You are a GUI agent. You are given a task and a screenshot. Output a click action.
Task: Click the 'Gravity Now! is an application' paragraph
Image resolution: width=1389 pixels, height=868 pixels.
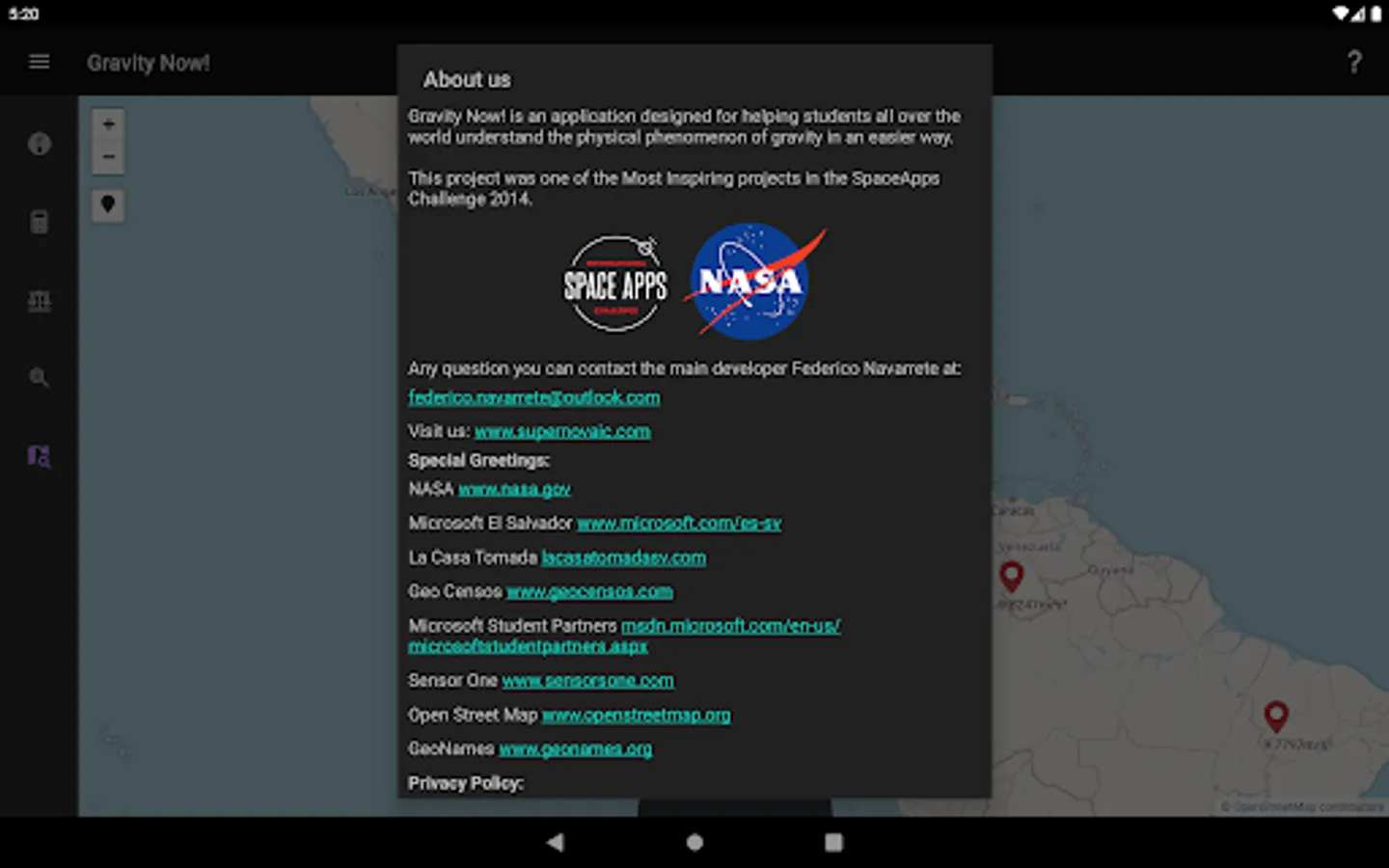pyautogui.click(x=684, y=126)
